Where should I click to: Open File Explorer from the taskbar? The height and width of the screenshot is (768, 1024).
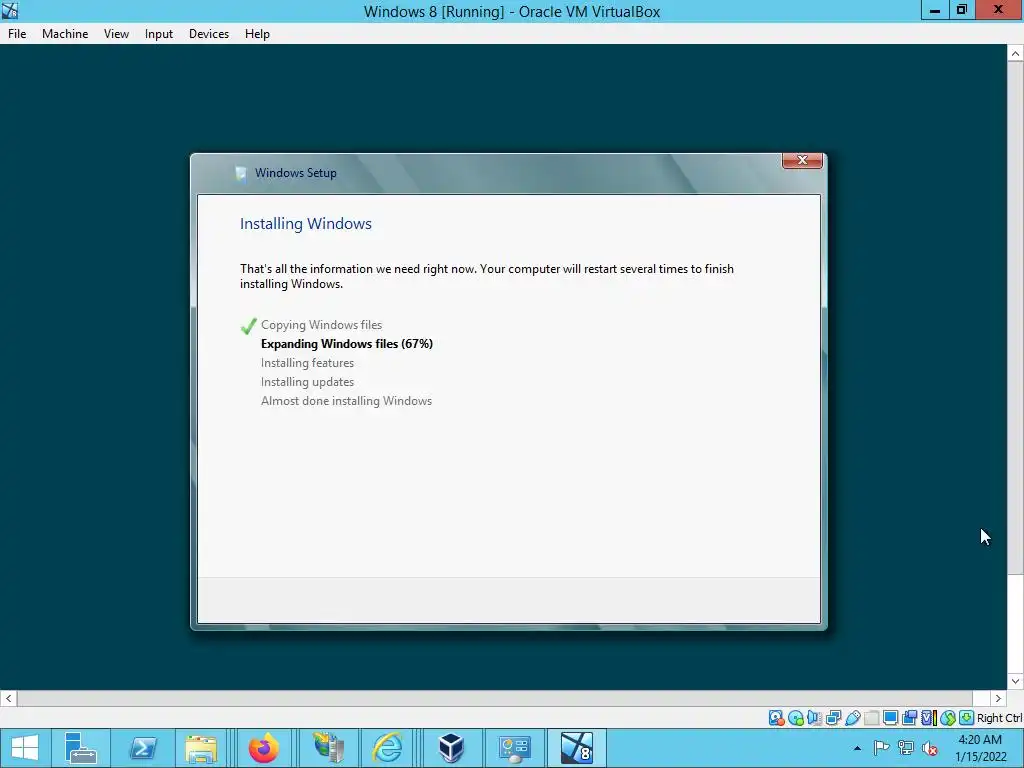tap(201, 748)
